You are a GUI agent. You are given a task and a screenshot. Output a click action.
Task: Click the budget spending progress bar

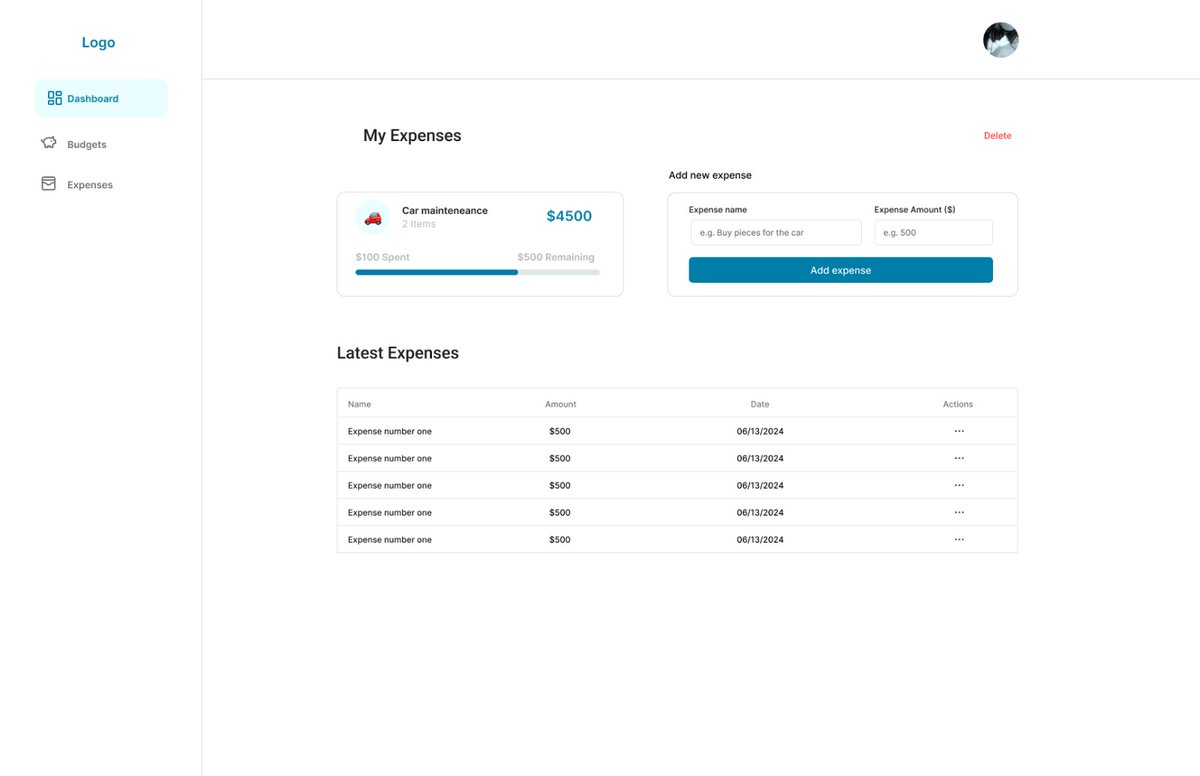tap(477, 272)
